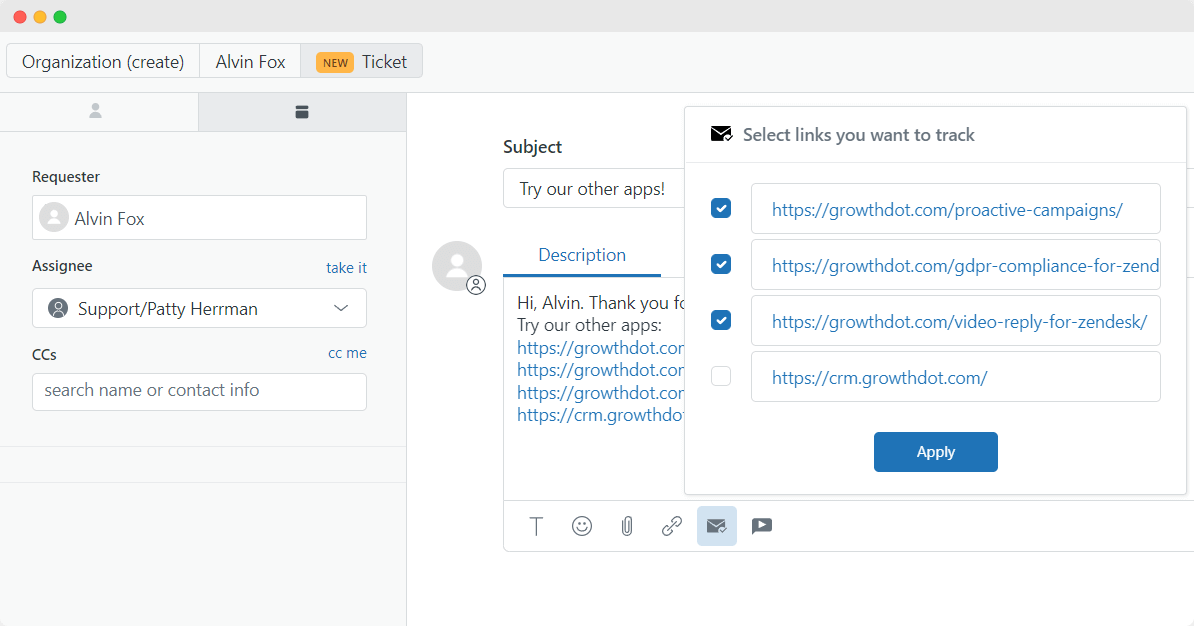The height and width of the screenshot is (626, 1194).
Task: Switch to the Alvin Fox tab
Action: [251, 62]
